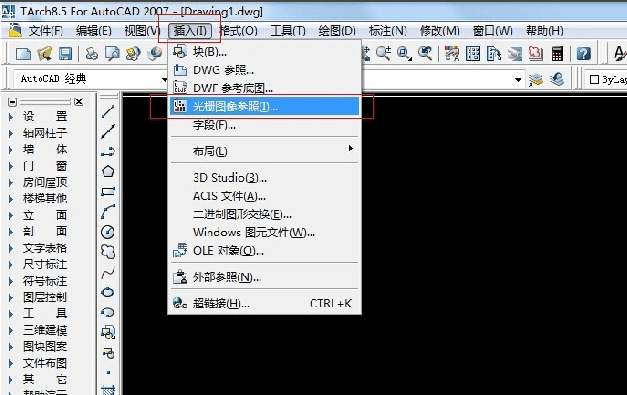
Task: Select the Line draw tool
Action: pyautogui.click(x=108, y=112)
